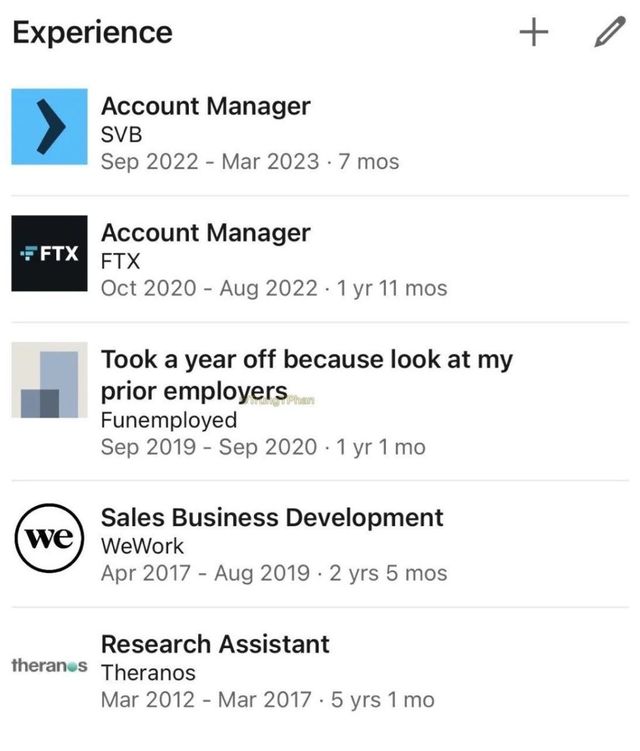The image size is (640, 751).
Task: Select the Funemployed placeholder logo
Action: tap(49, 380)
